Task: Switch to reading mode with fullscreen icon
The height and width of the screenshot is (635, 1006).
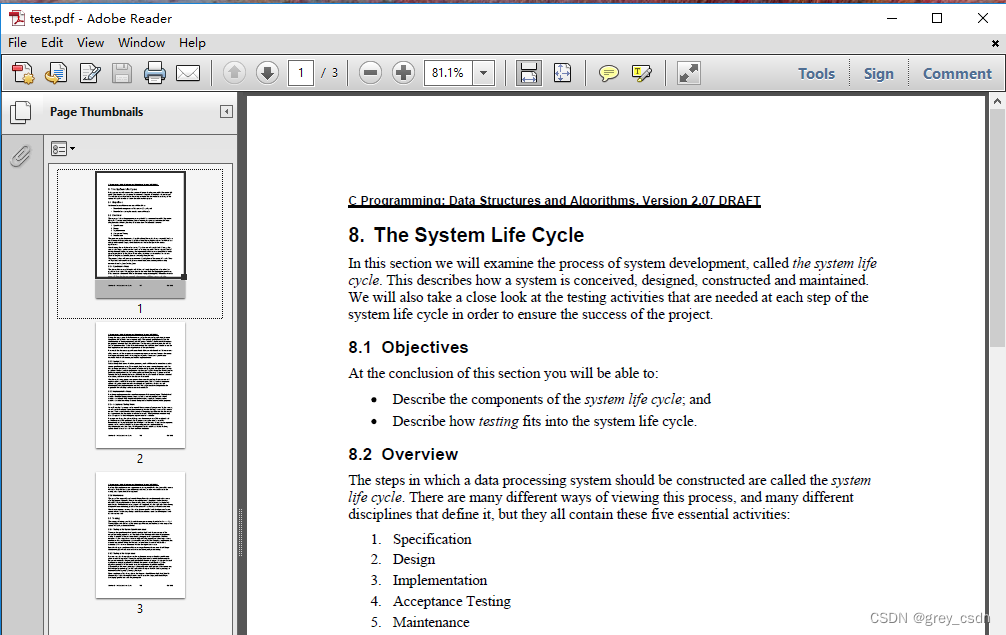Action: pos(687,72)
